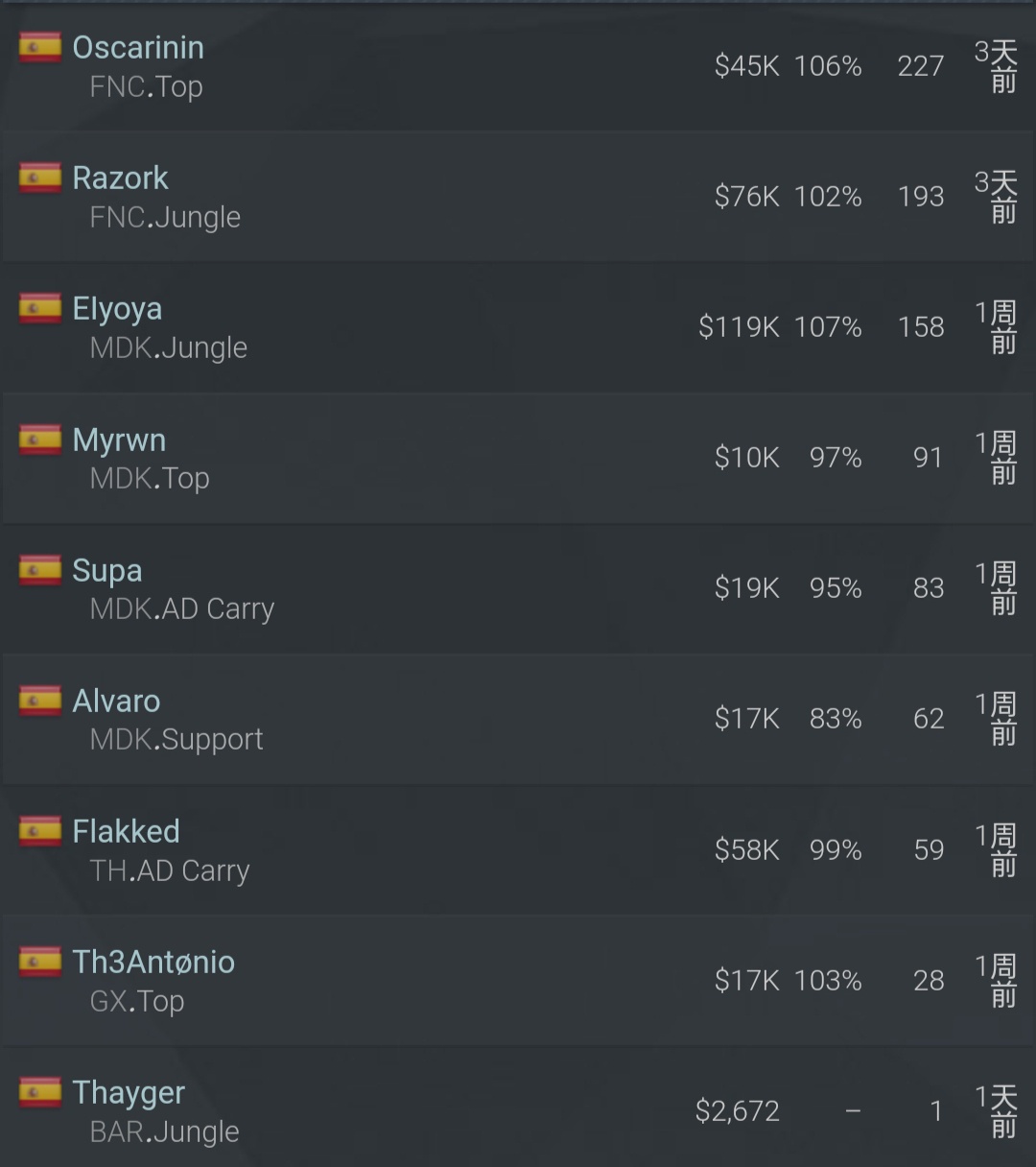Open the GX team link under Th3Antønio
The width and height of the screenshot is (1036, 1167).
(108, 1002)
